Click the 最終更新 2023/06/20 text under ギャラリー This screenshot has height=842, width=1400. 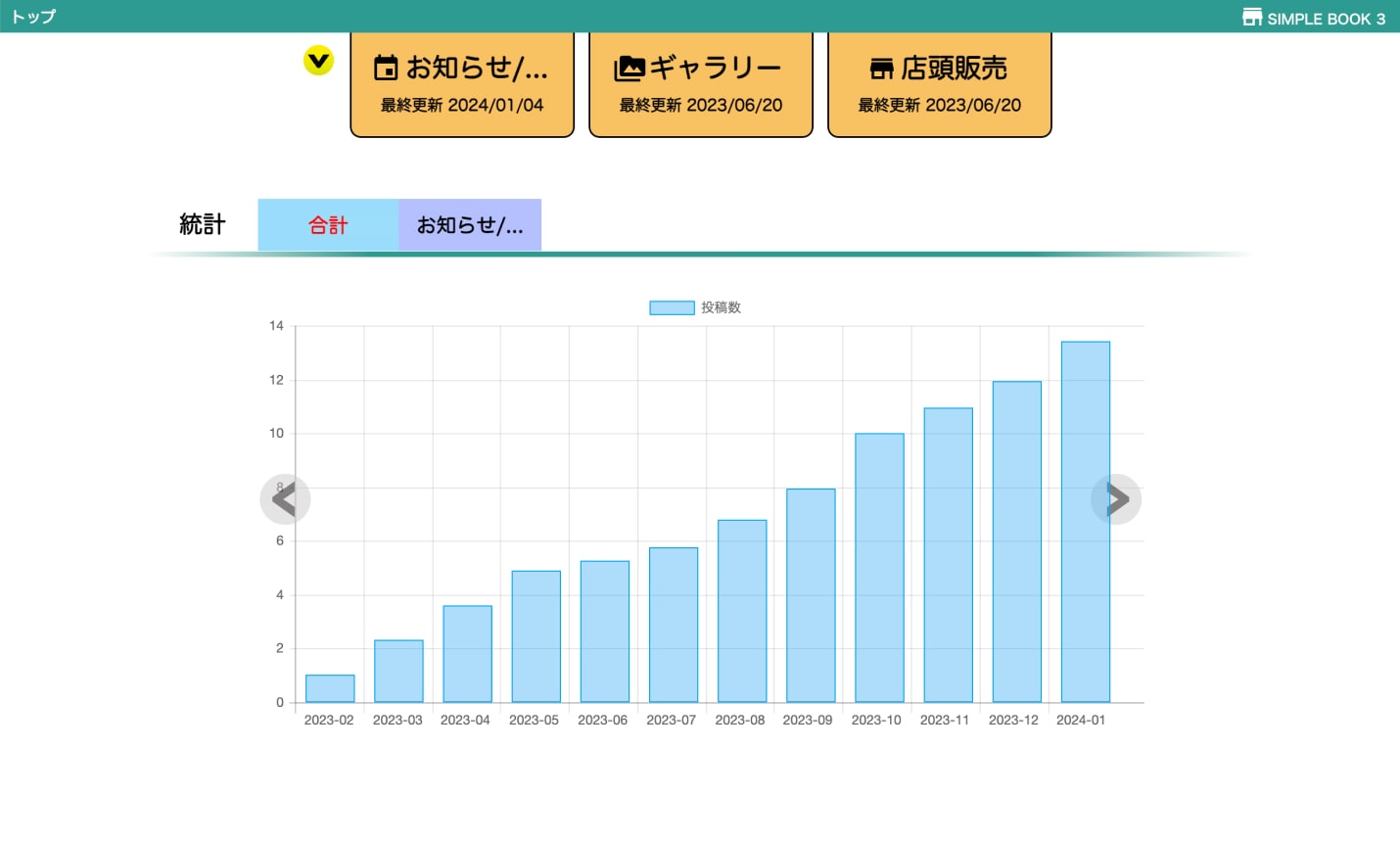pyautogui.click(x=701, y=105)
